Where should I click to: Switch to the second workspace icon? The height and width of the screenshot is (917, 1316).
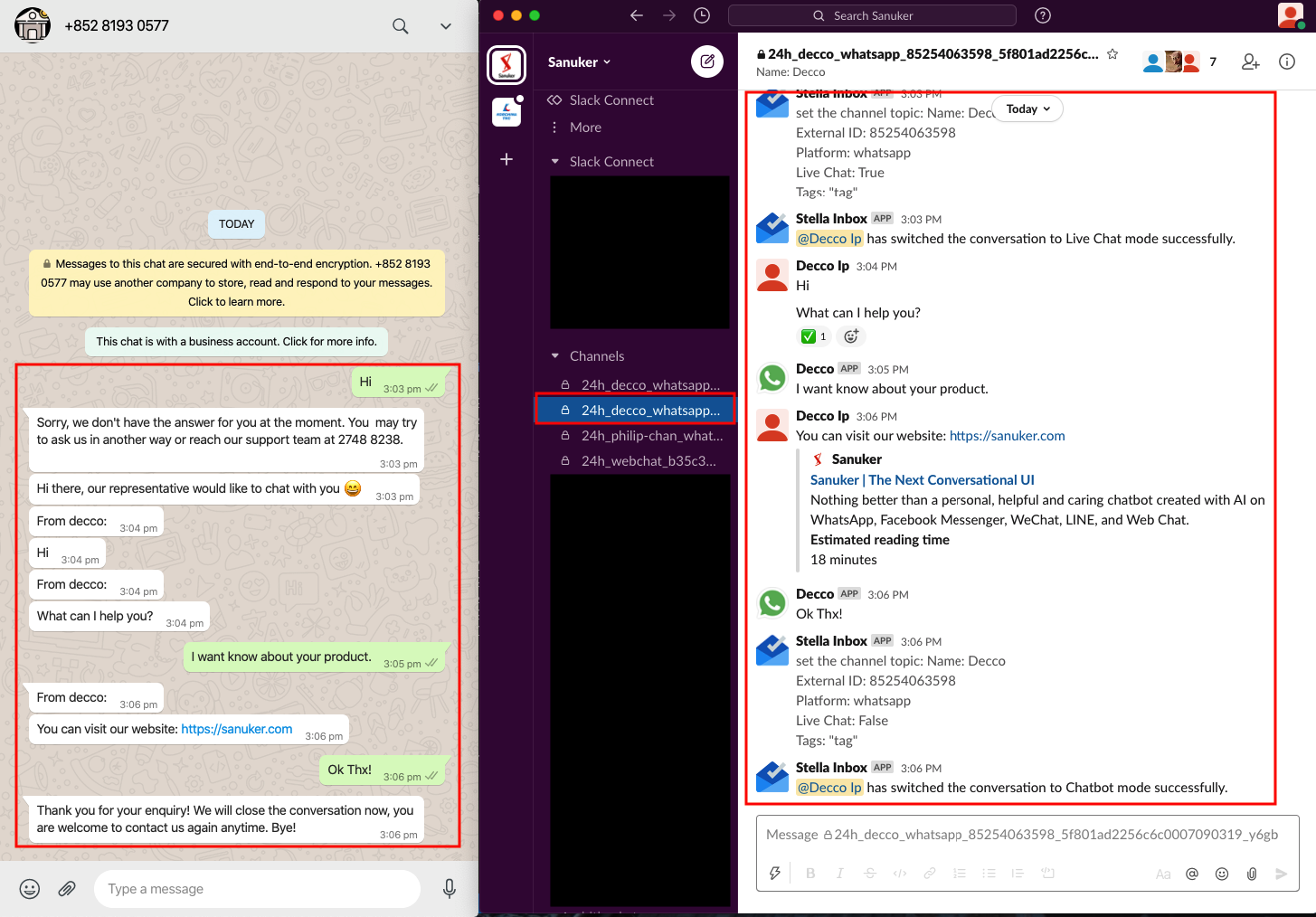pyautogui.click(x=507, y=112)
